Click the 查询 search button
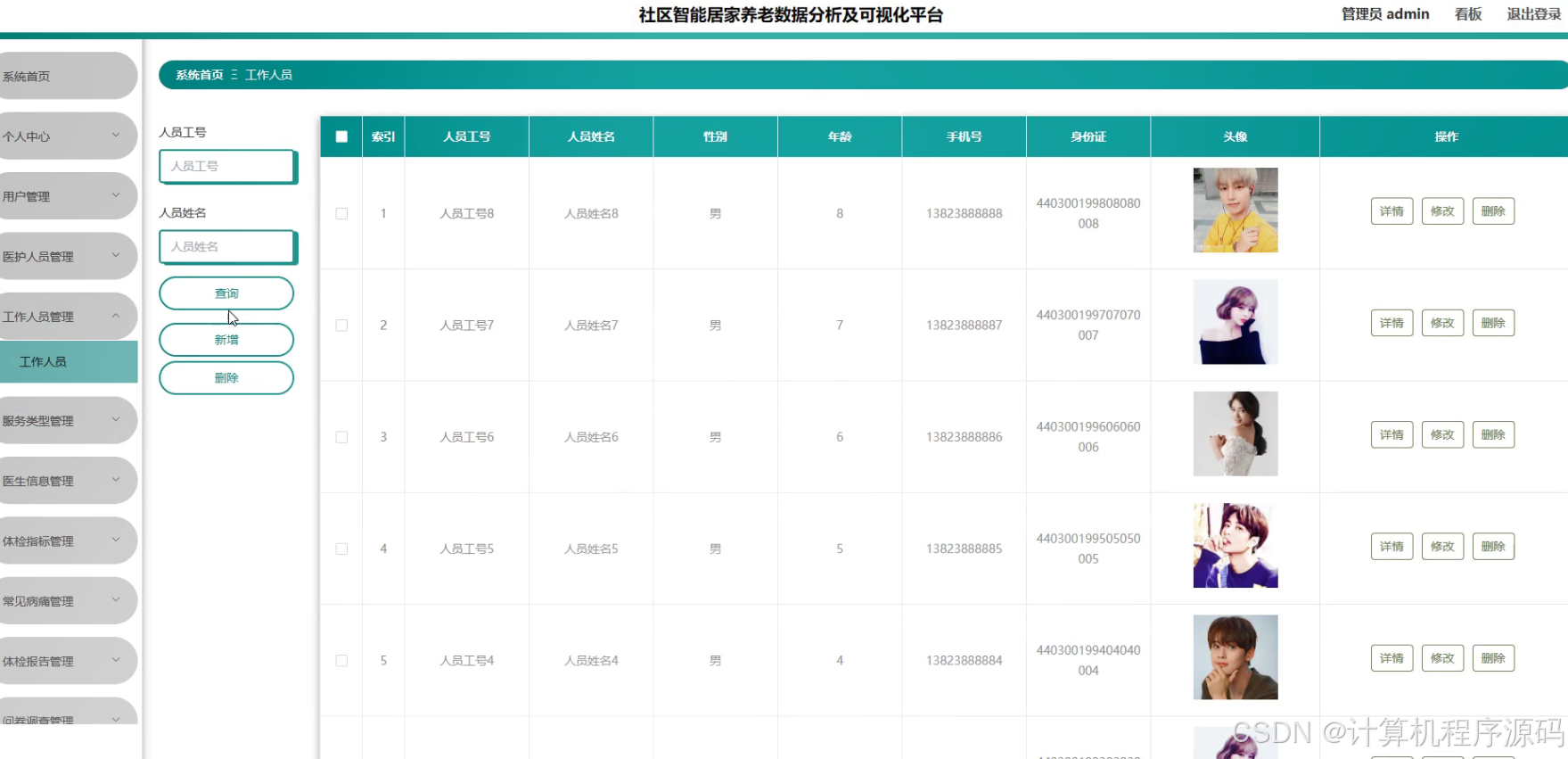The image size is (1568, 759). pos(226,293)
